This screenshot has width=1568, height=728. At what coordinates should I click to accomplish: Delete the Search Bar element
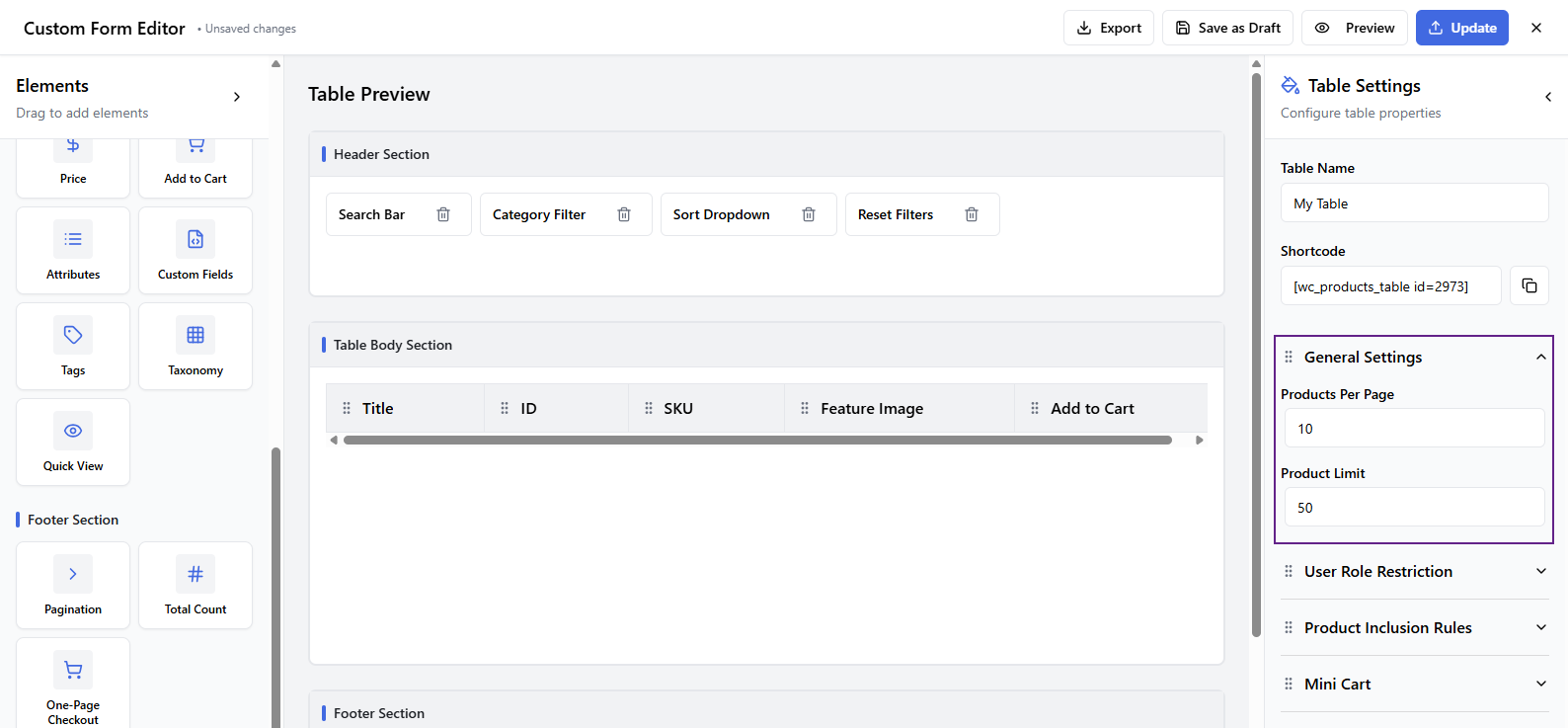(x=443, y=214)
